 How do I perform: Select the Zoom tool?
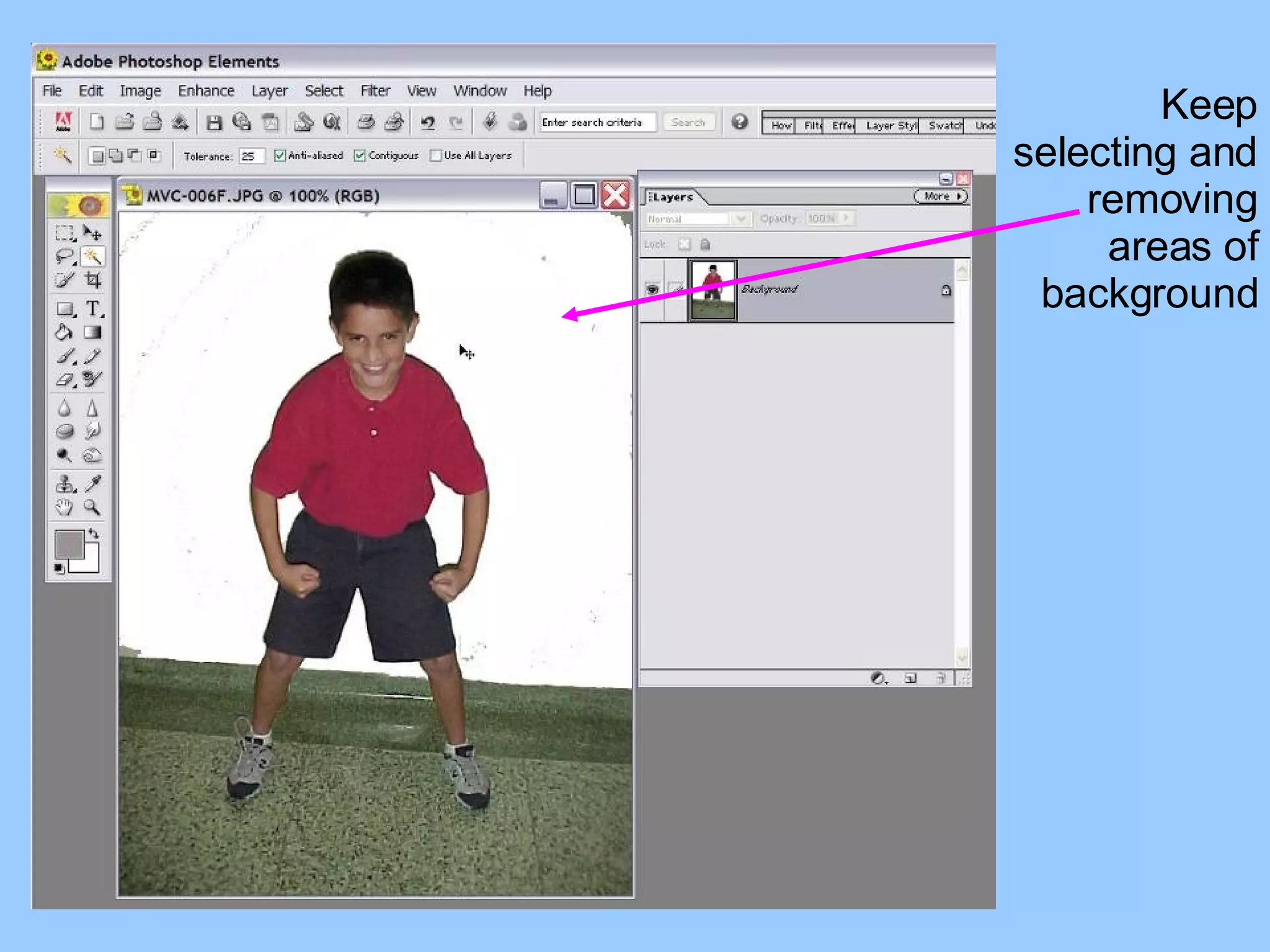coord(92,508)
